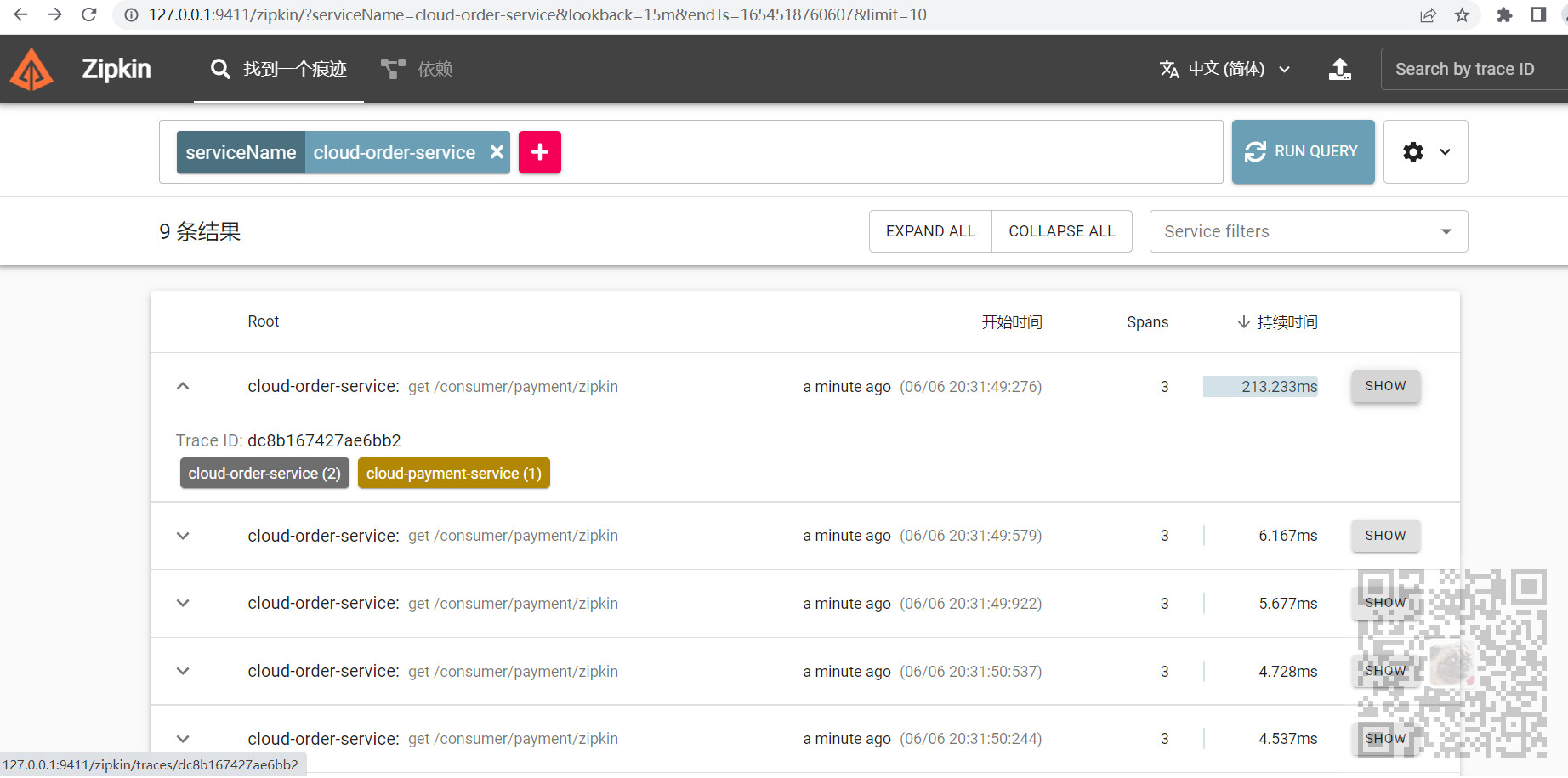Click timestamp 06/06 20:31:49:276
The height and width of the screenshot is (778, 1568).
click(x=971, y=387)
